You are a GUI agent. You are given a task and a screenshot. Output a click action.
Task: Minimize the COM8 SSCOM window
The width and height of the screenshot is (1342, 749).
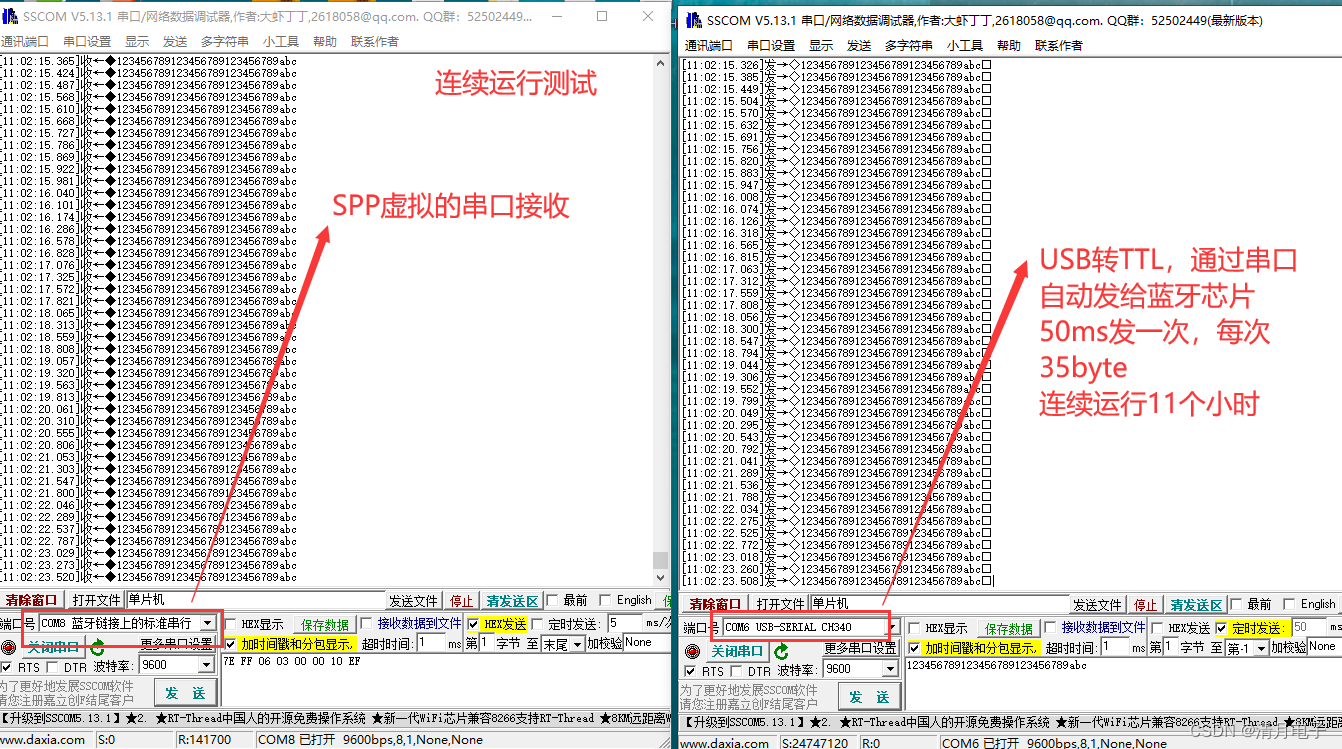(x=556, y=16)
